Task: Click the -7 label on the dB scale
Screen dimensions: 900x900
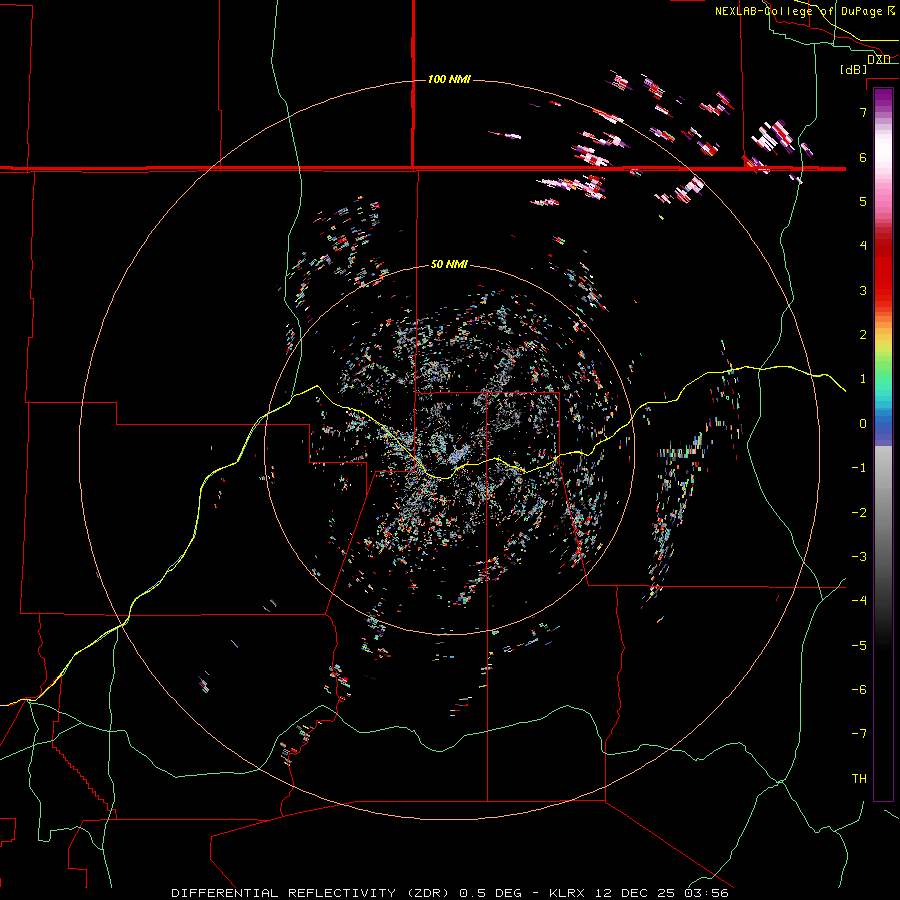Action: 859,734
